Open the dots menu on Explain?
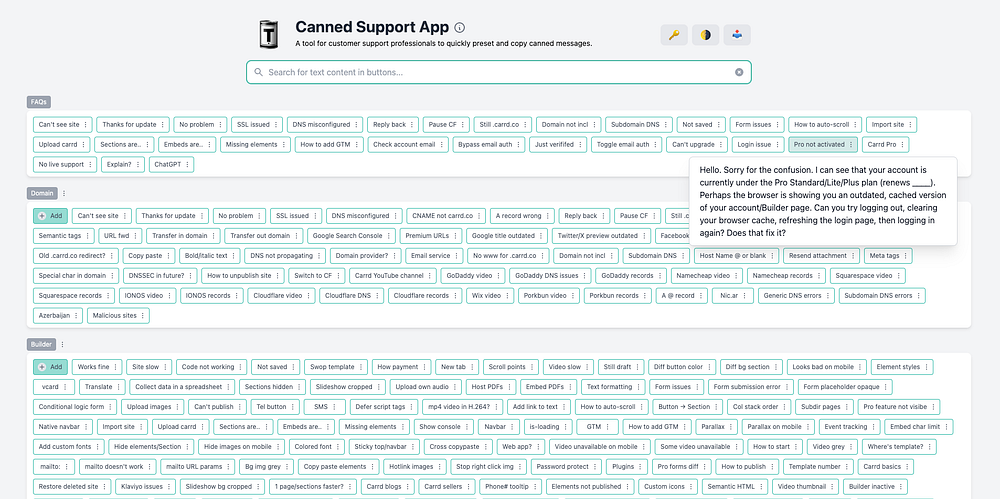1000x499 pixels. coord(138,165)
